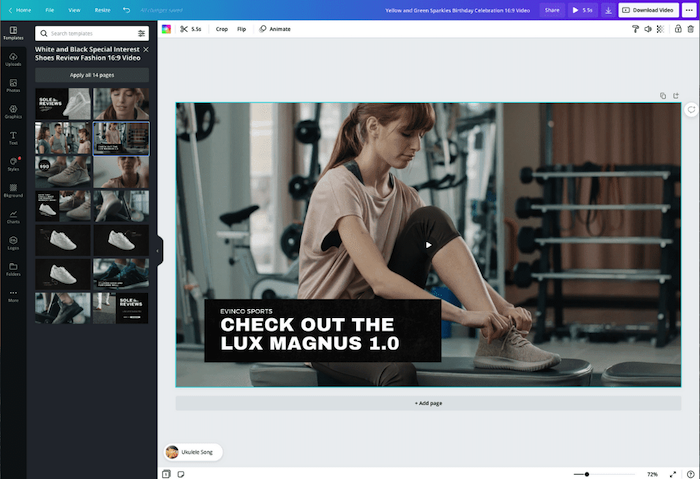Click the Search templates field

[x=92, y=33]
